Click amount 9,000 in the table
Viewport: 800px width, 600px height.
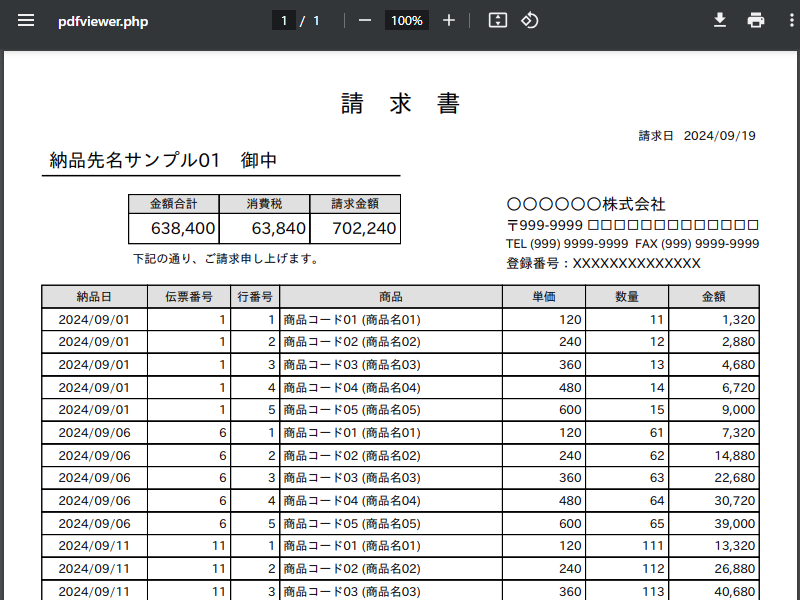[x=738, y=410]
